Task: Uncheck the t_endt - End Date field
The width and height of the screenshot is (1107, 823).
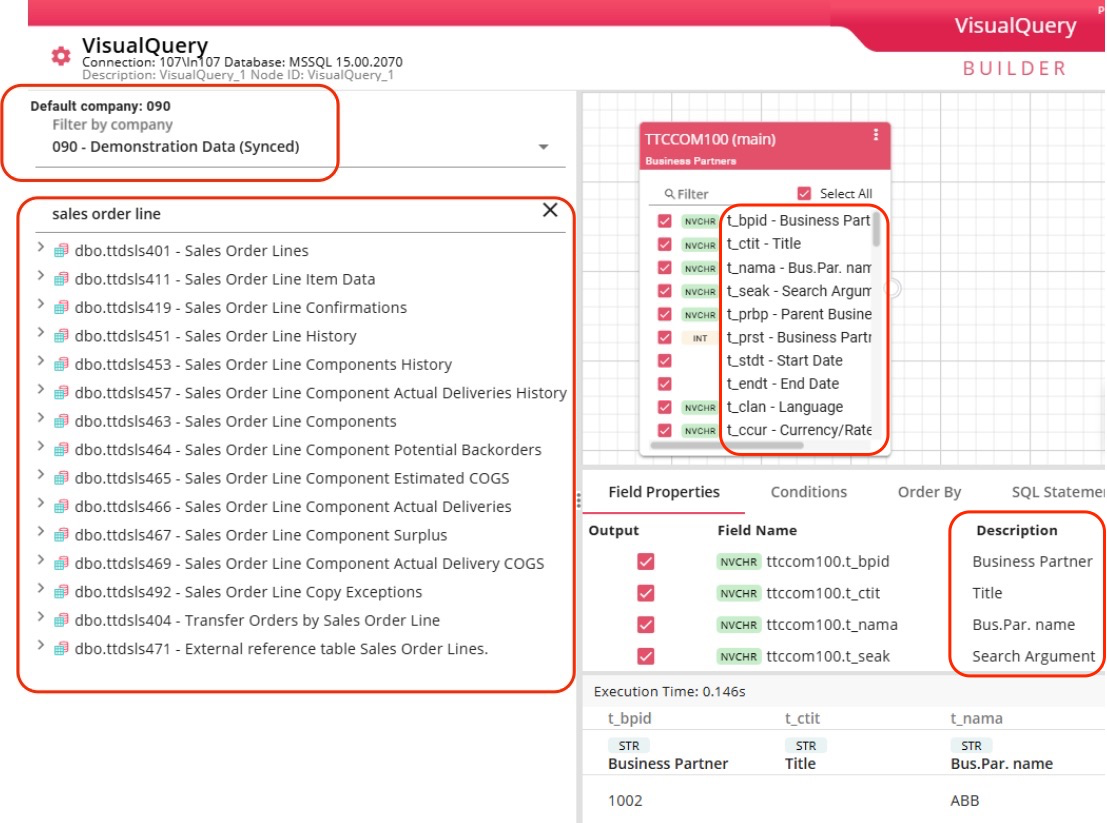Action: click(664, 384)
